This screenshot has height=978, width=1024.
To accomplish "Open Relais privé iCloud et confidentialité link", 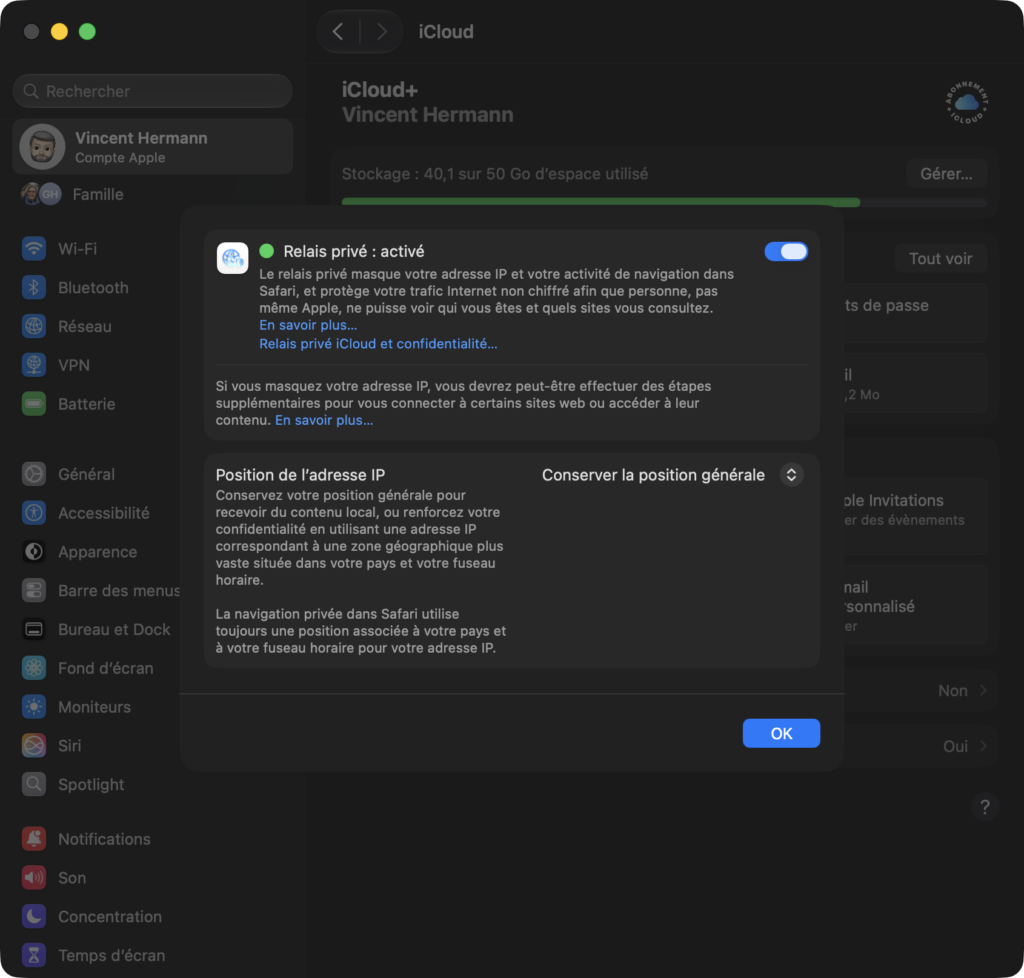I will click(378, 343).
